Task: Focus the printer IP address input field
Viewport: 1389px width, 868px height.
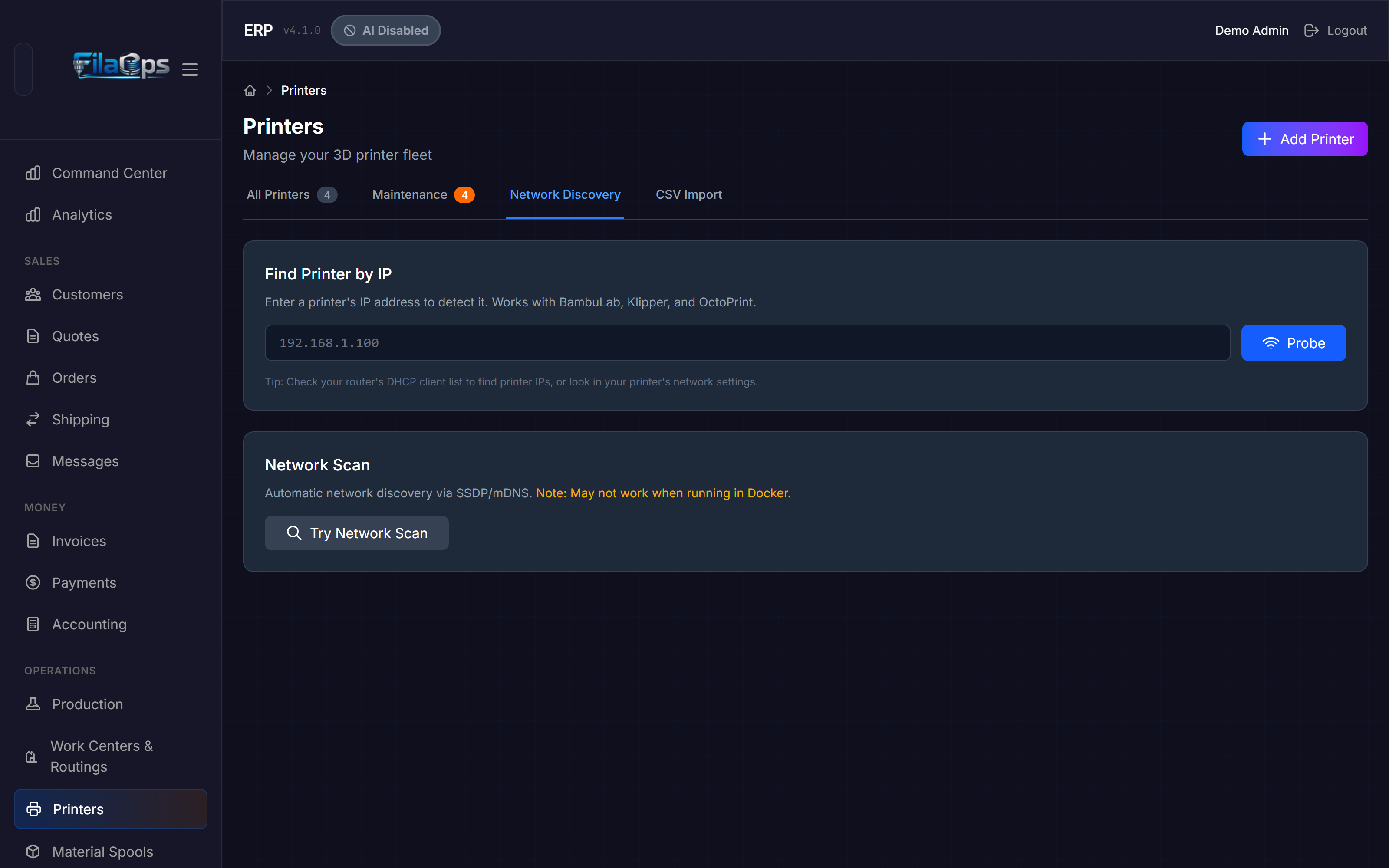Action: click(747, 343)
